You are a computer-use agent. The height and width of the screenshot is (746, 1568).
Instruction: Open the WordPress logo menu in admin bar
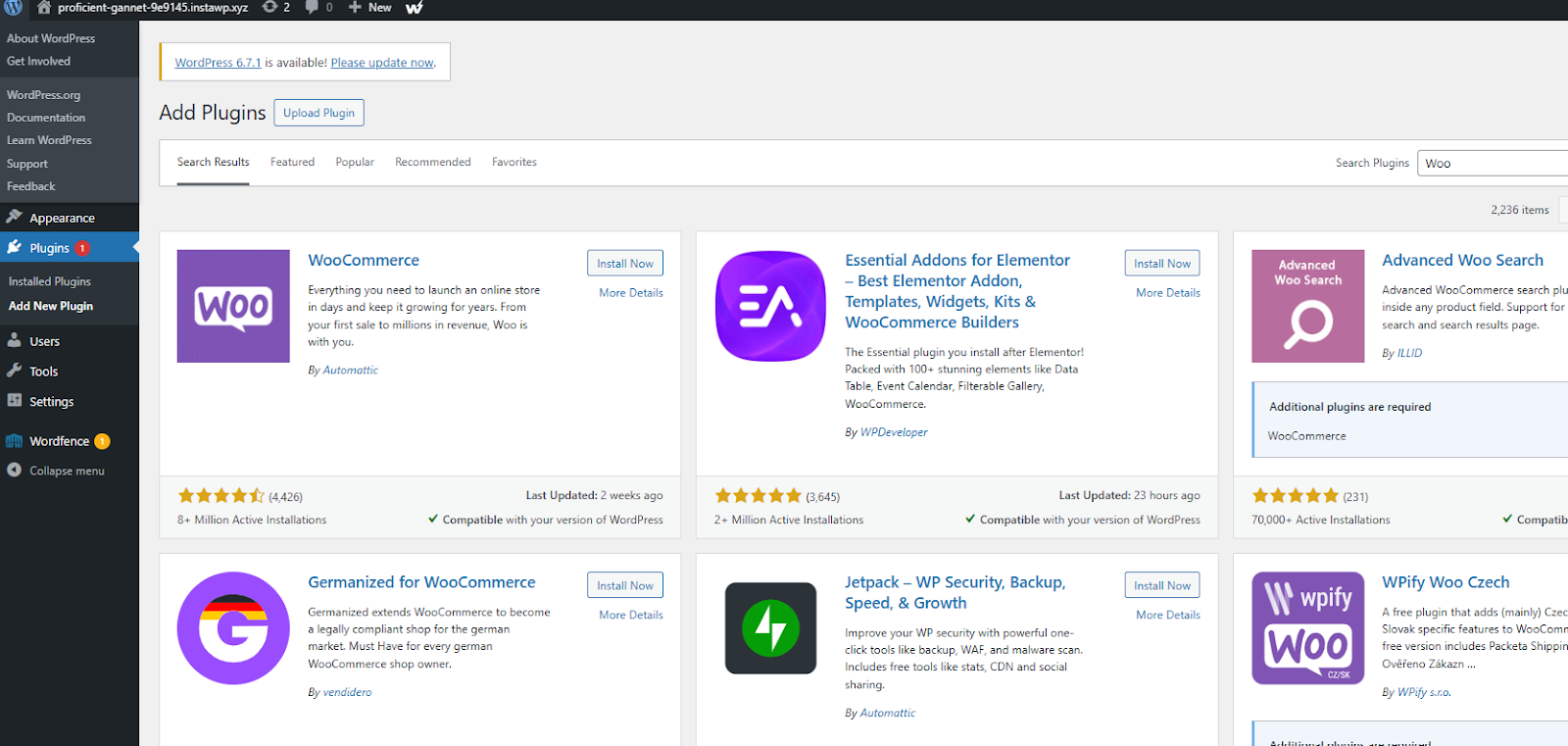tap(14, 7)
